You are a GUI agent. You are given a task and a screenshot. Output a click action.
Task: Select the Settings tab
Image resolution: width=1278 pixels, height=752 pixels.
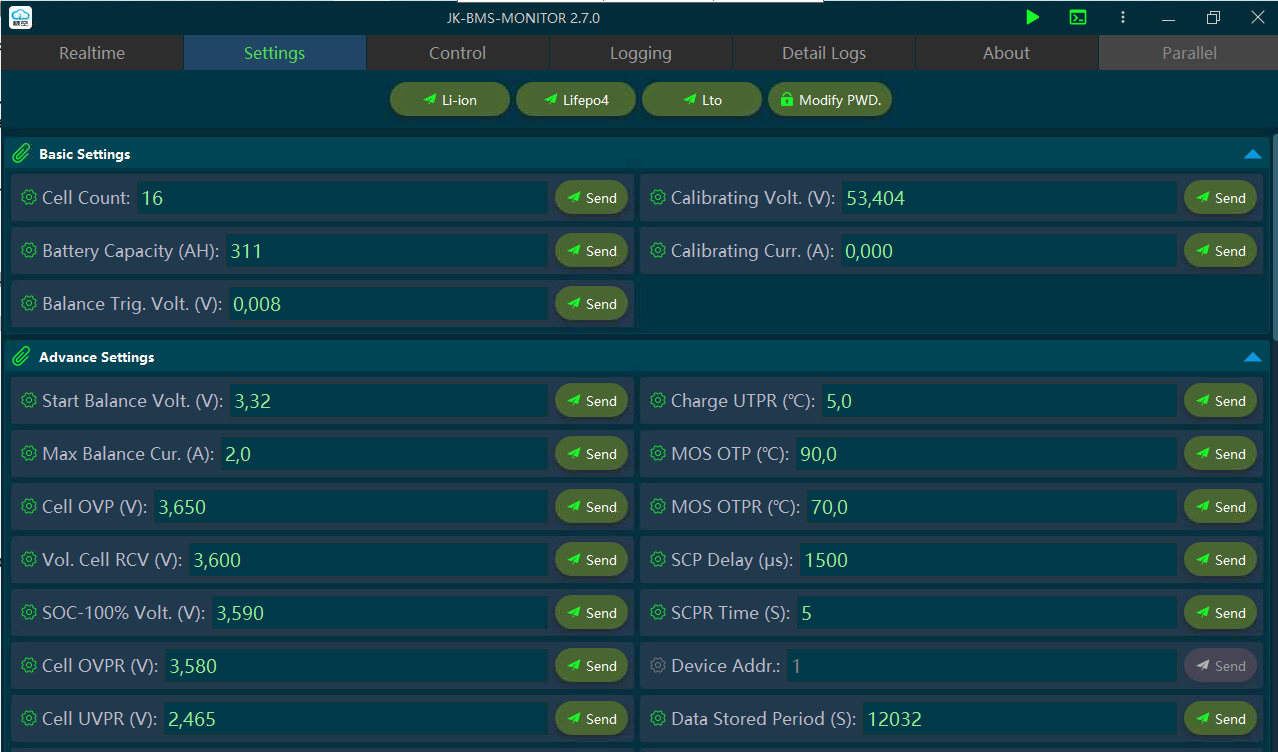(275, 53)
